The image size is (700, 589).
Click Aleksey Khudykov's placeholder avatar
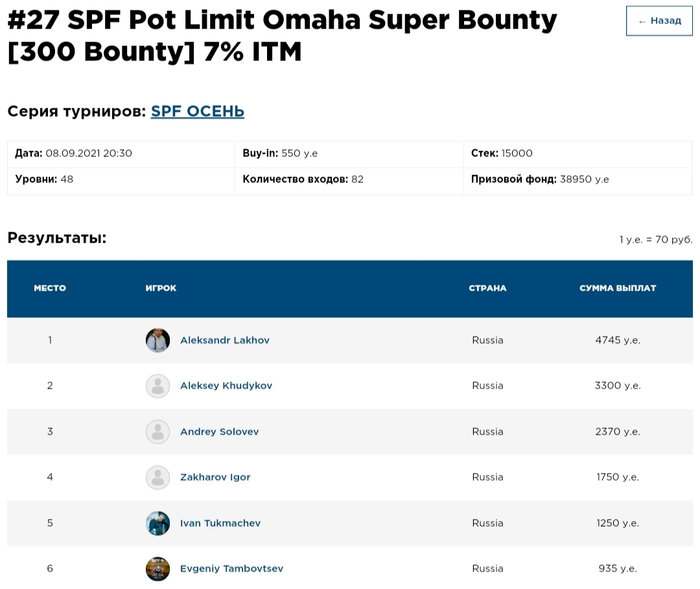(x=158, y=386)
